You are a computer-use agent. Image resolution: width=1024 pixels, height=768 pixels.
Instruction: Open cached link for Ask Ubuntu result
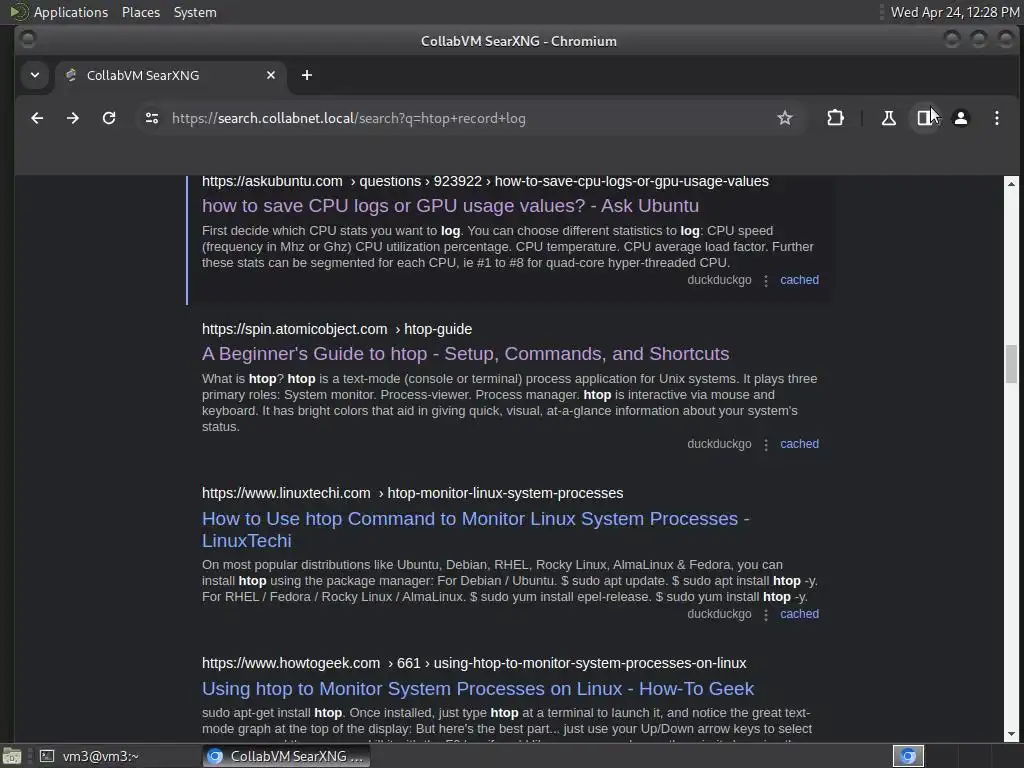coord(799,280)
